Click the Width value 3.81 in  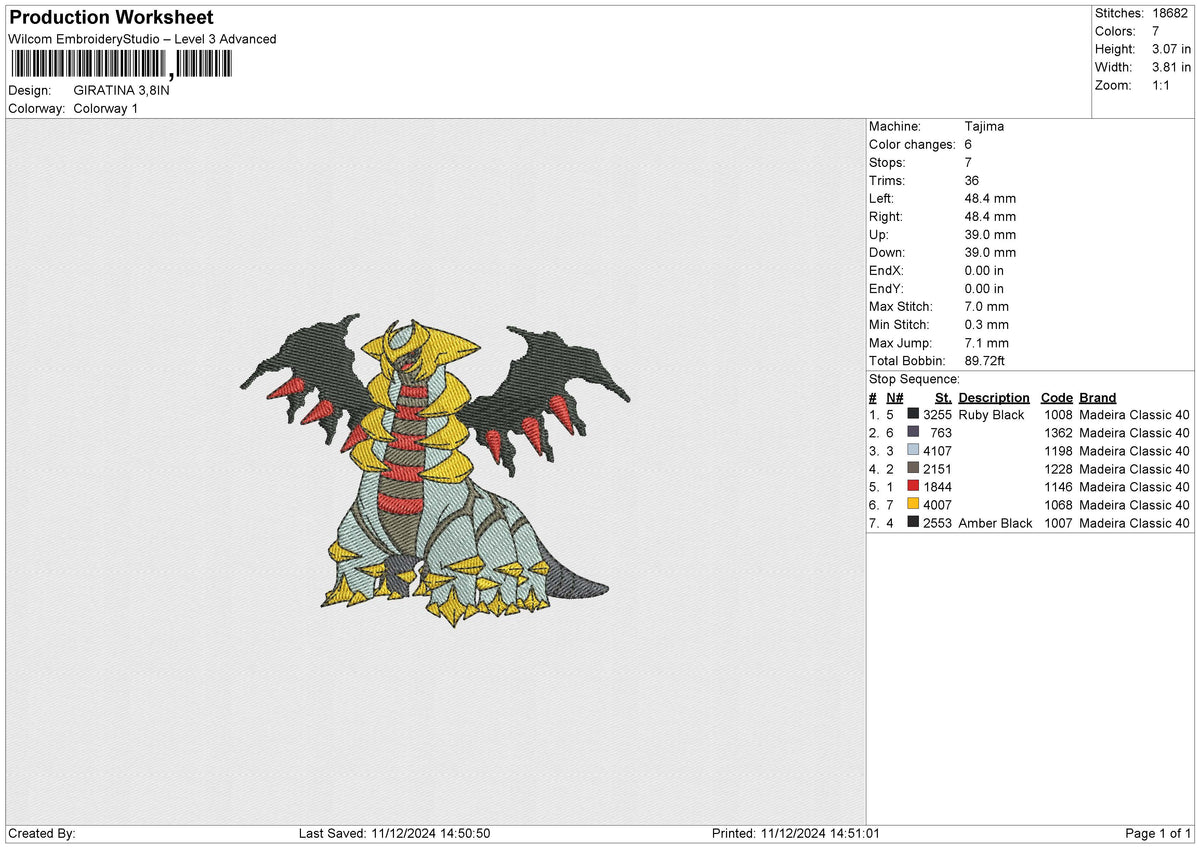[1171, 67]
